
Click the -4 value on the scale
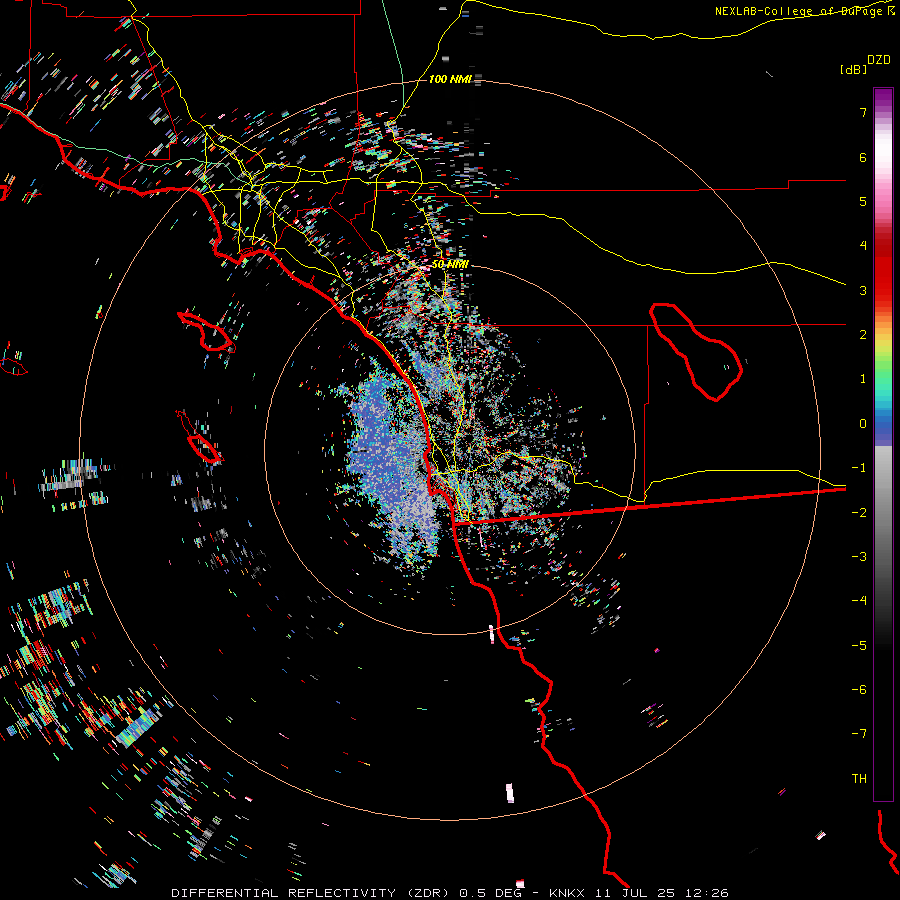click(859, 601)
